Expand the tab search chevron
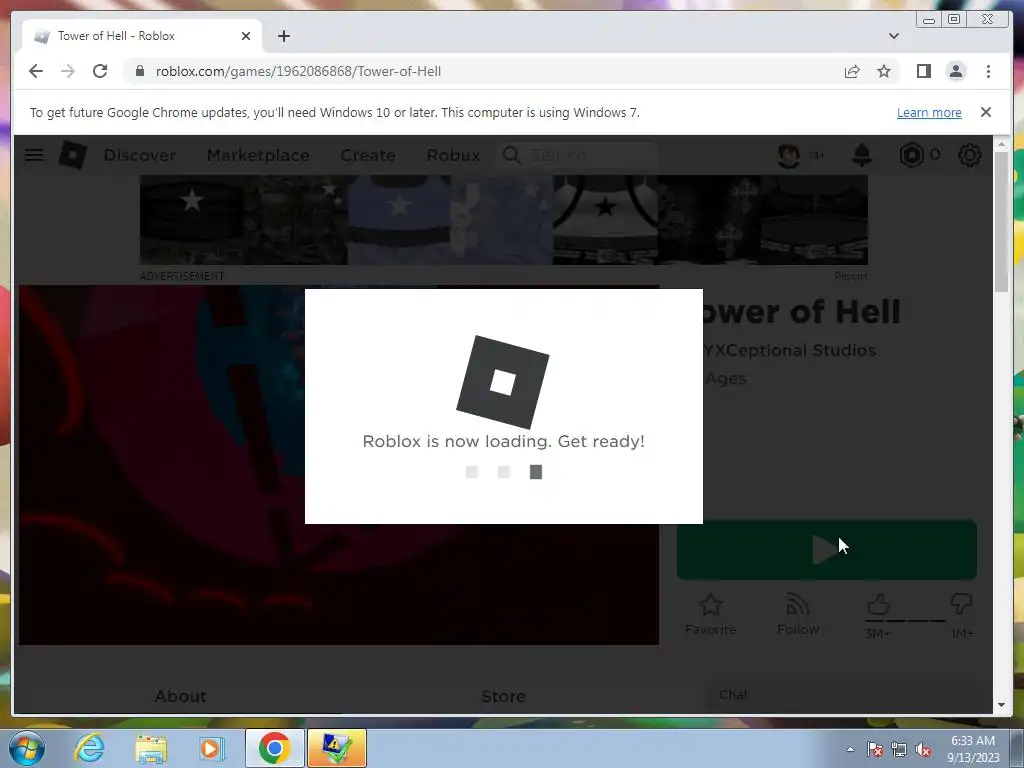Image resolution: width=1024 pixels, height=768 pixels. pos(893,36)
